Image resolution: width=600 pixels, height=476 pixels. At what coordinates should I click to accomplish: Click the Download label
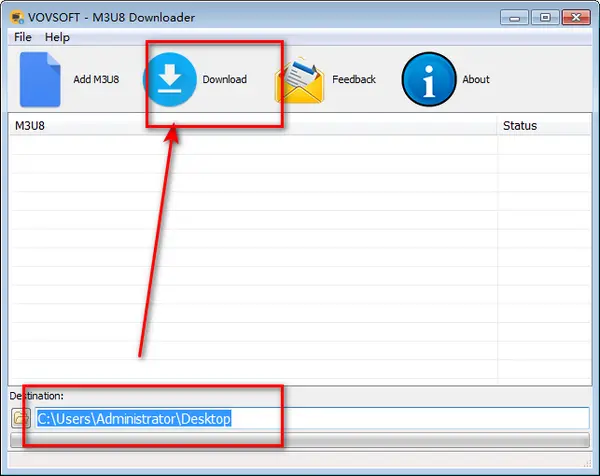pos(225,79)
